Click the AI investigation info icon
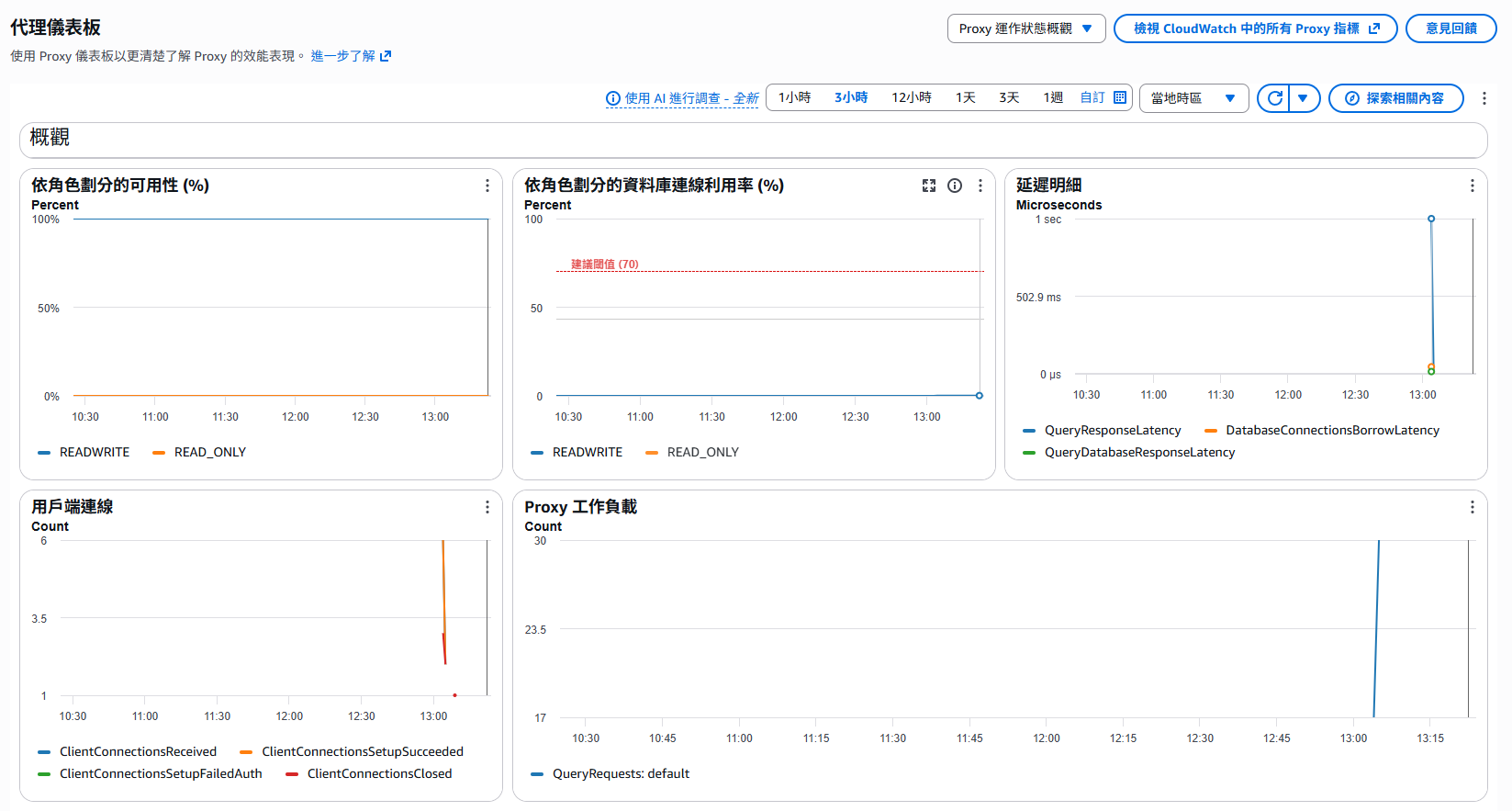1512x811 pixels. (613, 98)
